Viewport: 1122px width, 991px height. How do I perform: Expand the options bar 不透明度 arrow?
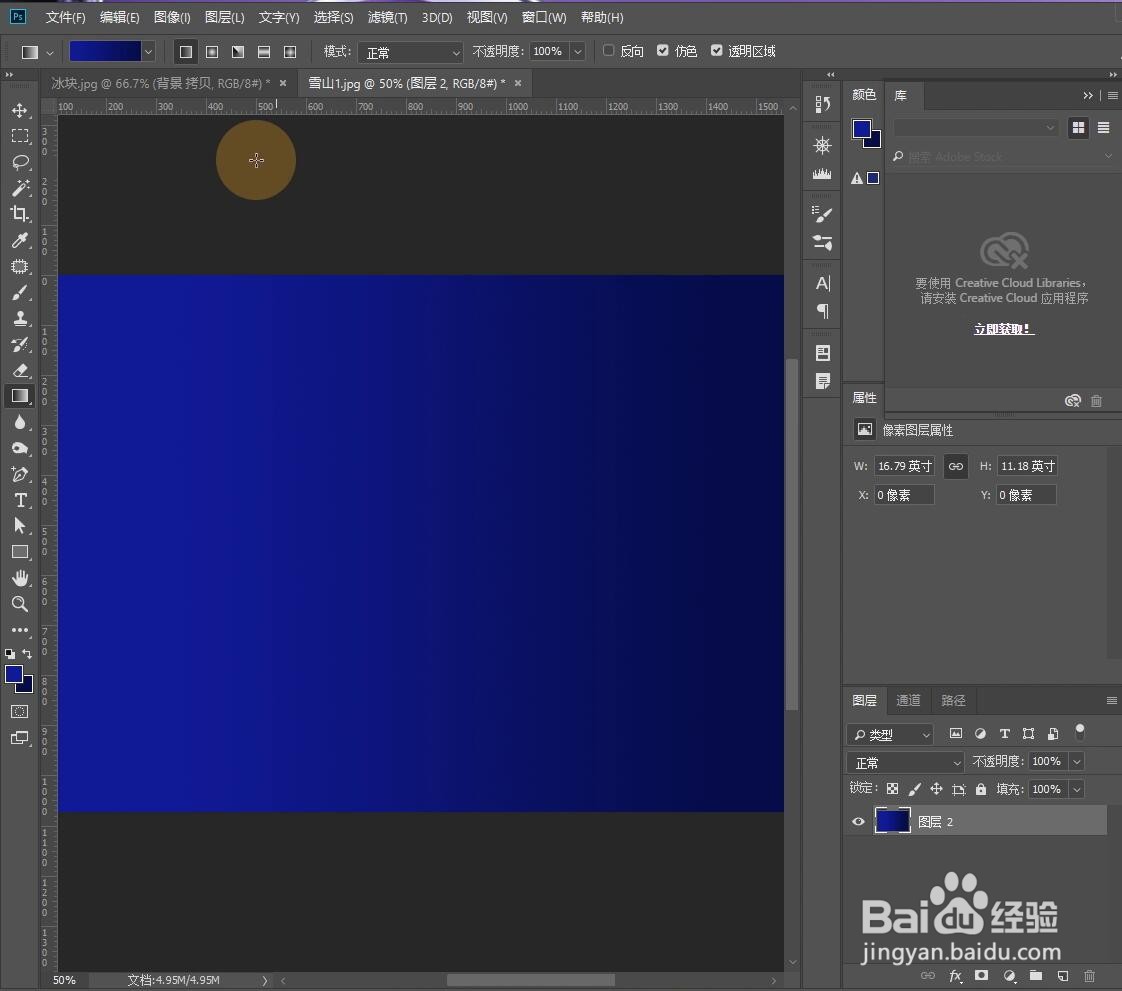[577, 52]
